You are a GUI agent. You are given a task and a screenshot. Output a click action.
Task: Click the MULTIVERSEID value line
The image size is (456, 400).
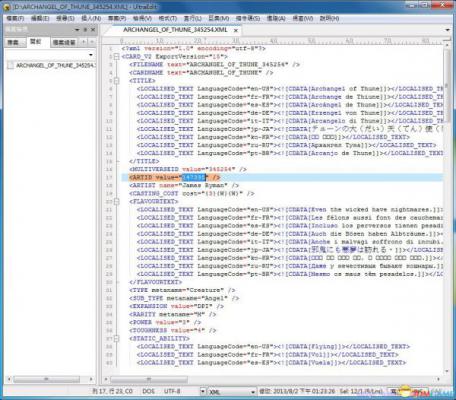[188, 169]
